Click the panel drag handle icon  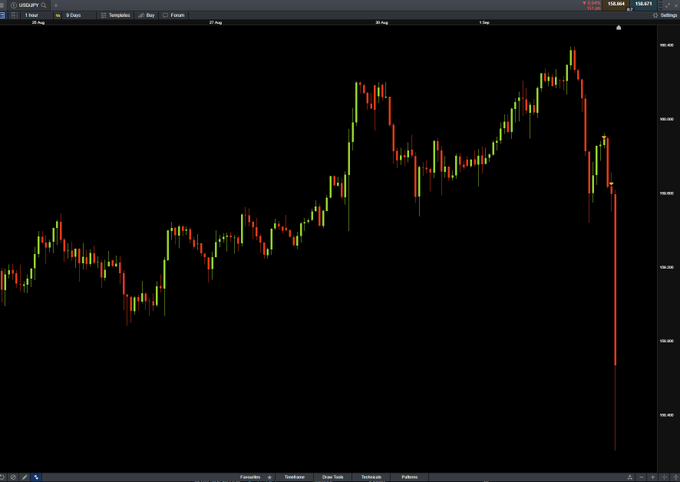coord(660,5)
